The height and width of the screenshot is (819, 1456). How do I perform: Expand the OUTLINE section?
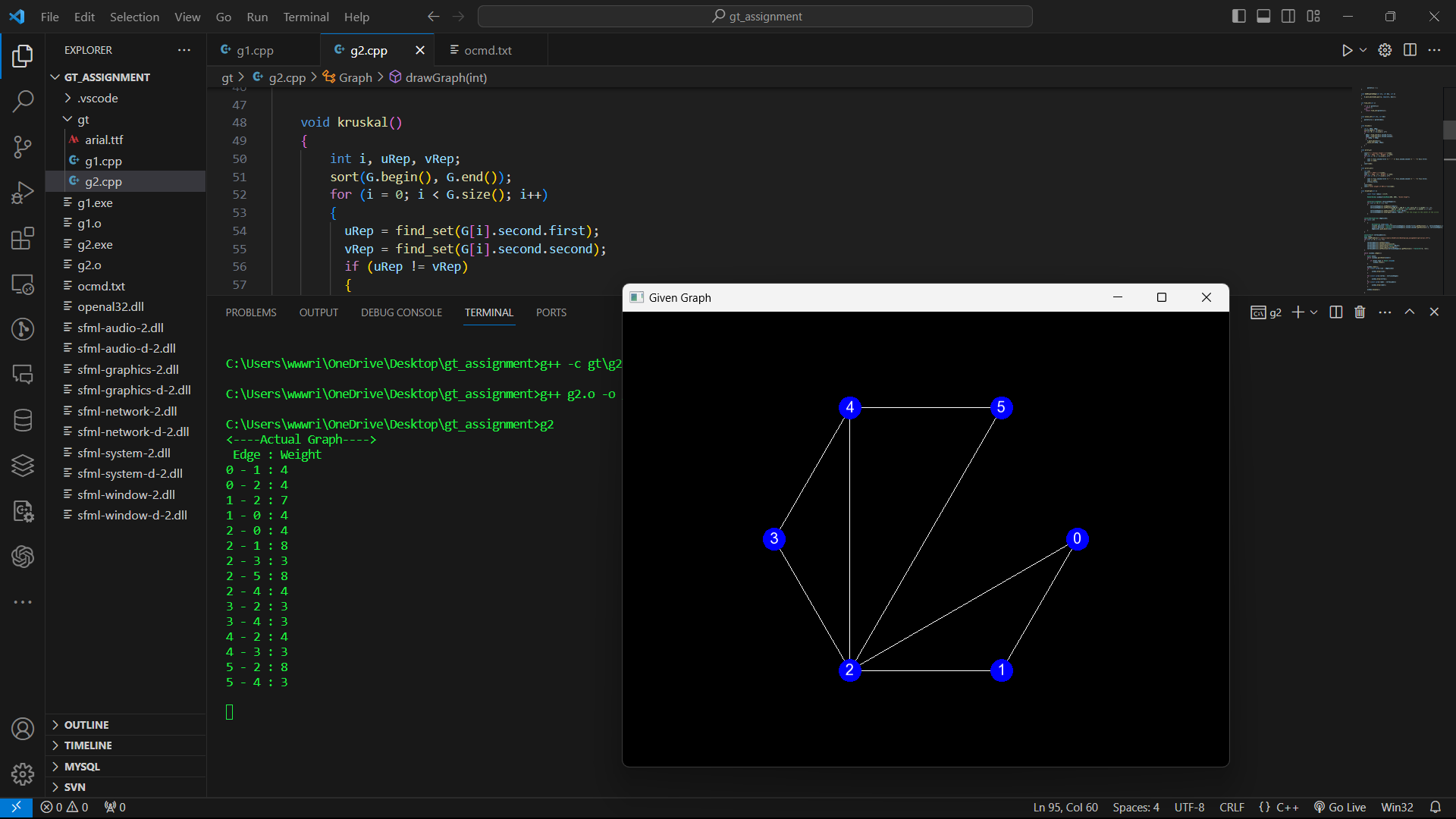point(86,725)
